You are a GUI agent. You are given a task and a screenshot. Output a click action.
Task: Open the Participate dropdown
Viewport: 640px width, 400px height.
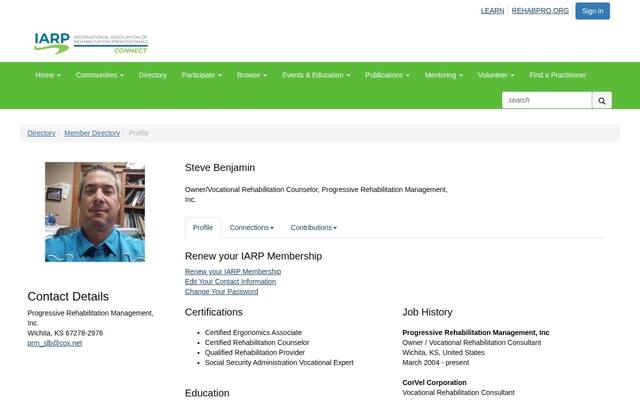click(202, 75)
